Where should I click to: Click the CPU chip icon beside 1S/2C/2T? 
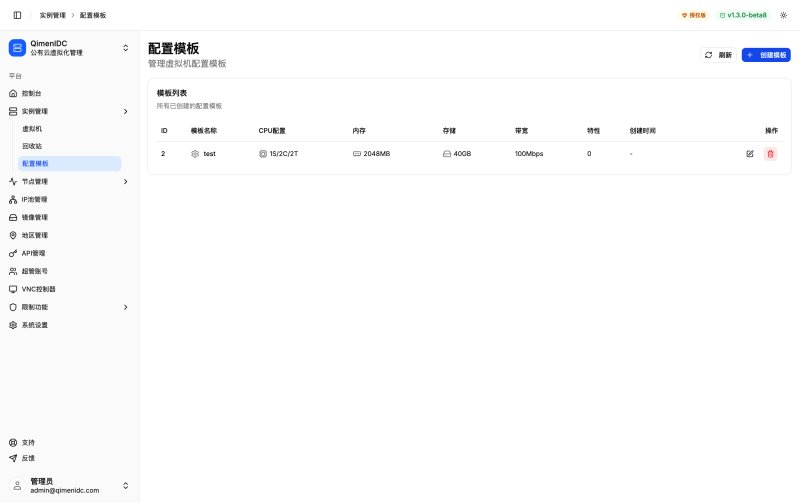[x=263, y=154]
